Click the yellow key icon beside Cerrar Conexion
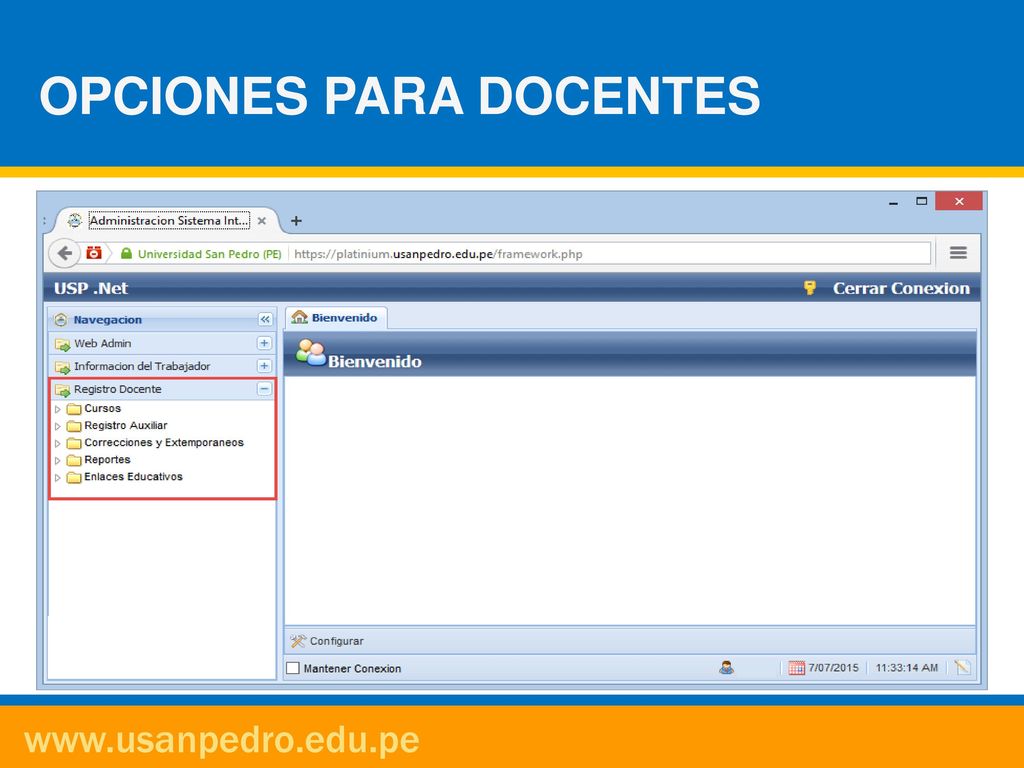The width and height of the screenshot is (1024, 768). pyautogui.click(x=810, y=288)
